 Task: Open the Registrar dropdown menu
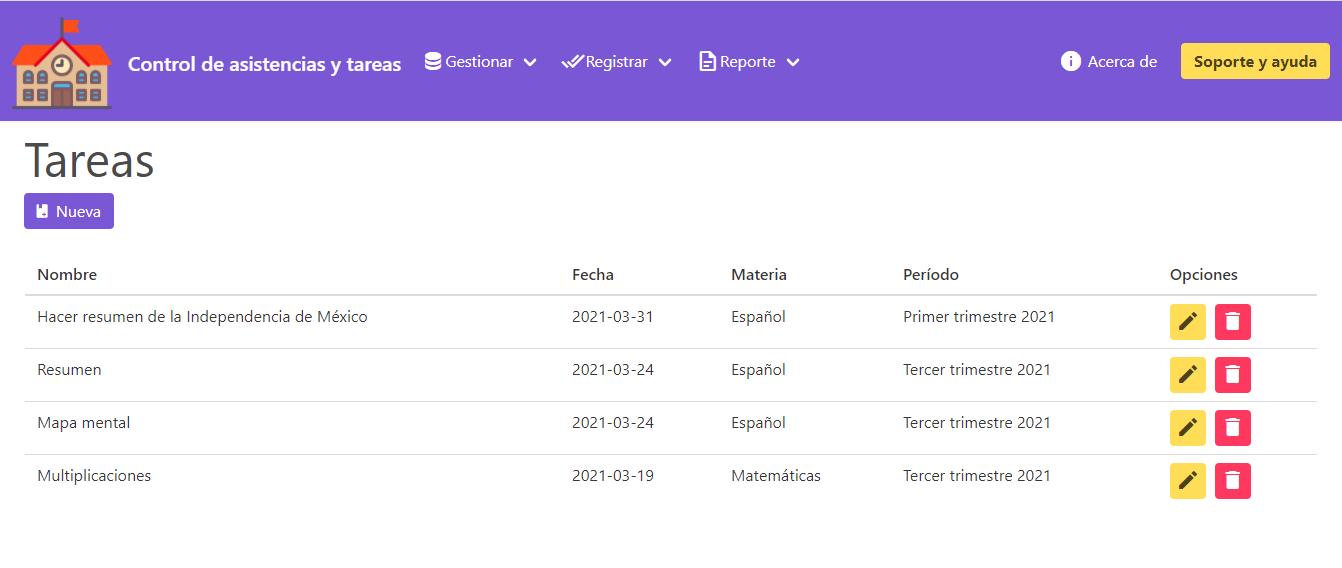click(616, 62)
